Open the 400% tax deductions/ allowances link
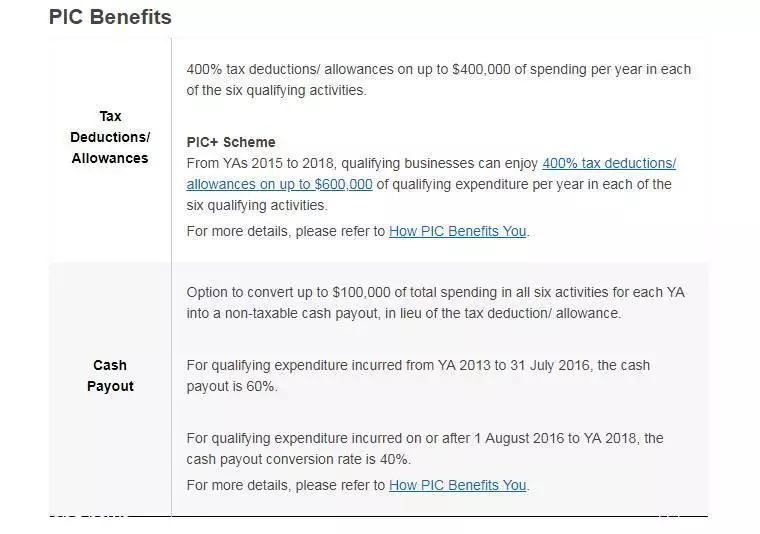Viewport: 760px width, 534px height. (609, 163)
